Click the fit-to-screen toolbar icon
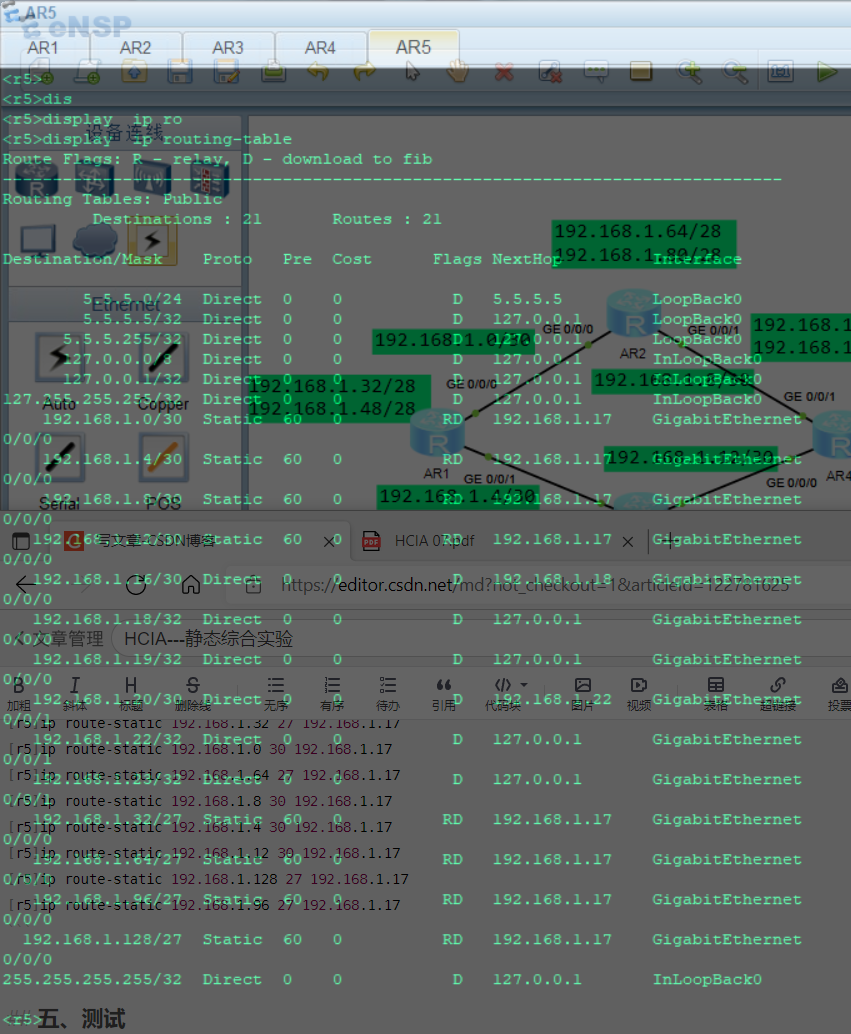Viewport: 851px width, 1034px height. pos(780,71)
